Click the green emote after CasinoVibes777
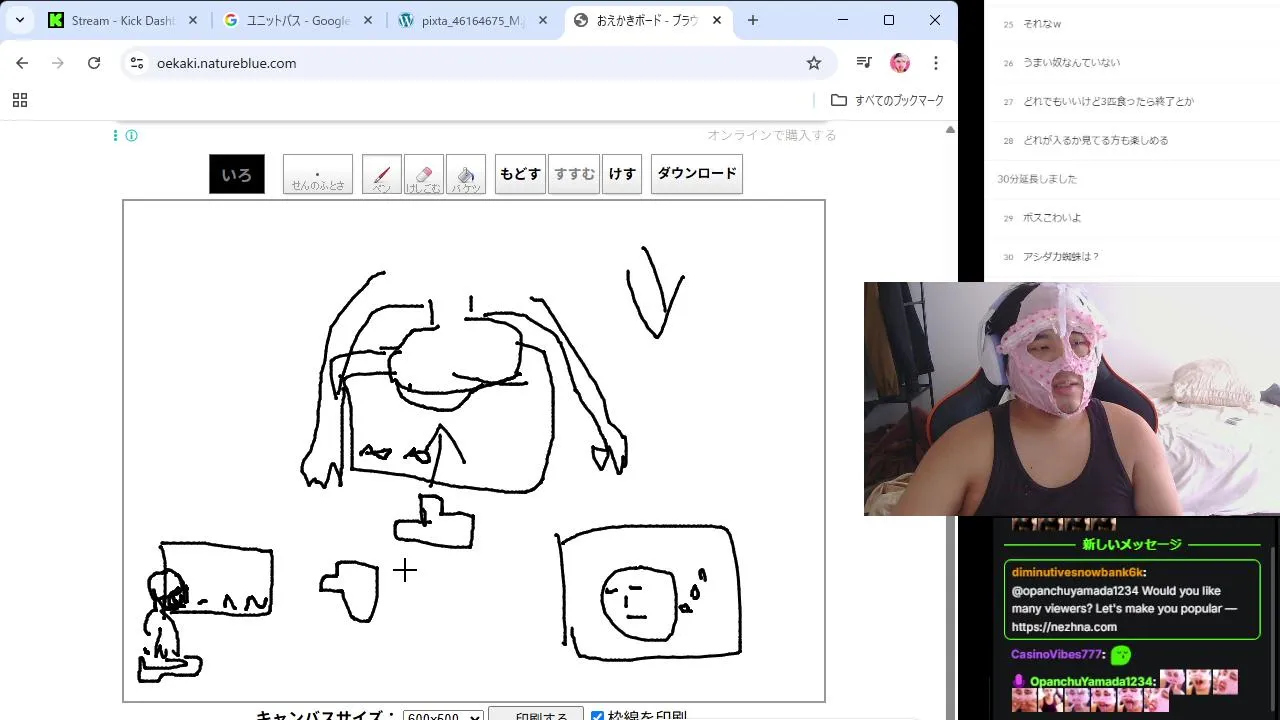This screenshot has height=720, width=1280. pos(1120,655)
